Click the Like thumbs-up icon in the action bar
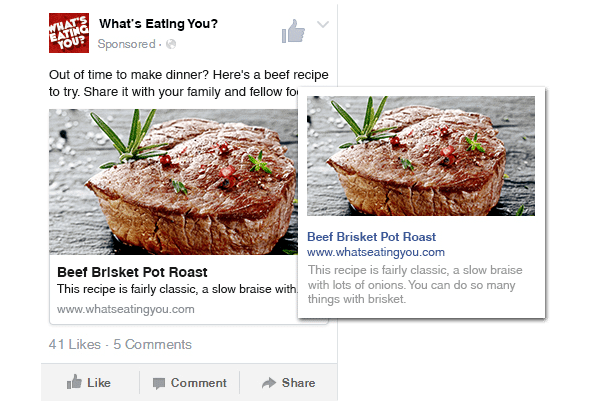The image size is (600, 415). click(74, 382)
